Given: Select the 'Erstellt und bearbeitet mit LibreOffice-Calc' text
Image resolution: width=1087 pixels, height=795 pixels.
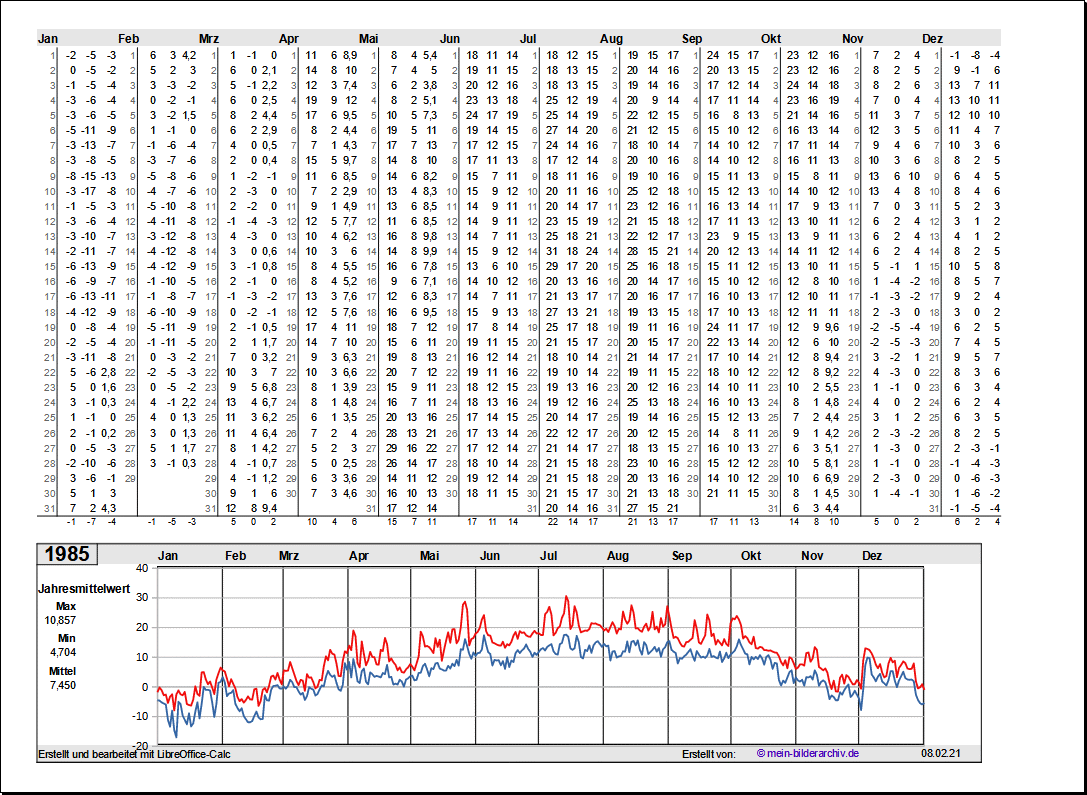Looking at the screenshot, I should click(134, 754).
